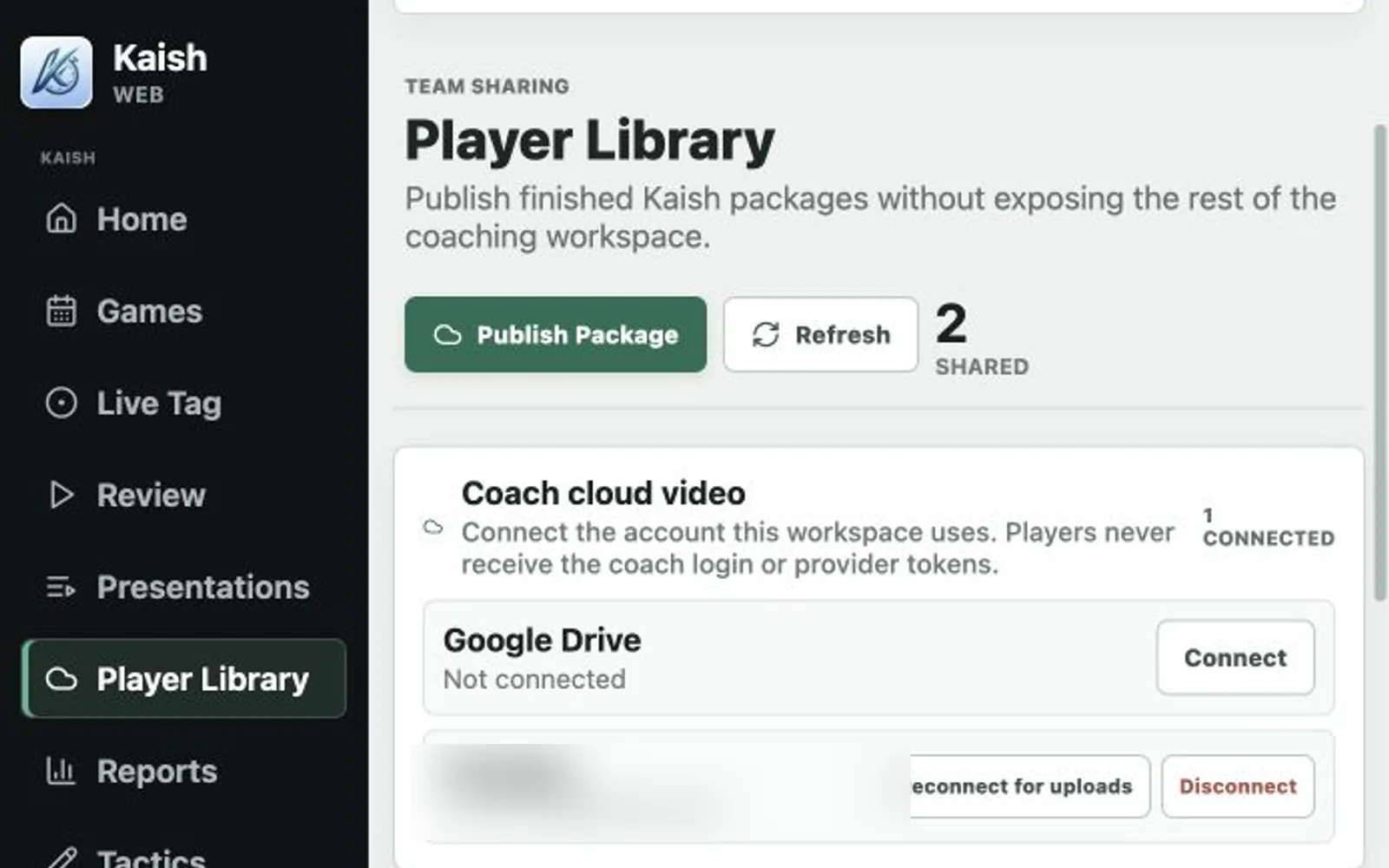Image resolution: width=1389 pixels, height=868 pixels.
Task: Connect the Google Drive account
Action: coord(1235,657)
